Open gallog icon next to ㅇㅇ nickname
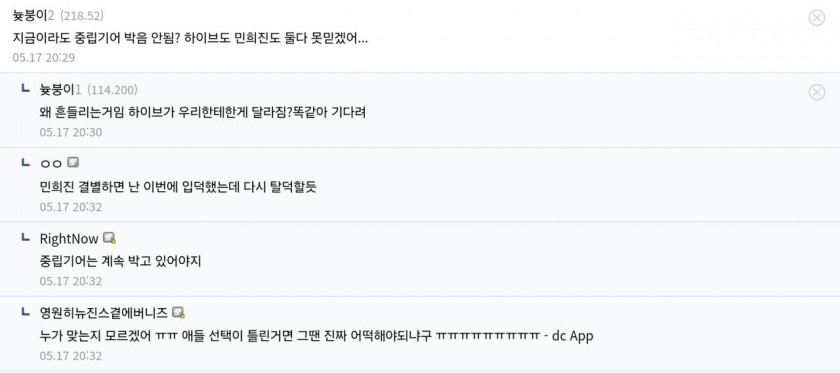This screenshot has width=840, height=373. [73, 162]
